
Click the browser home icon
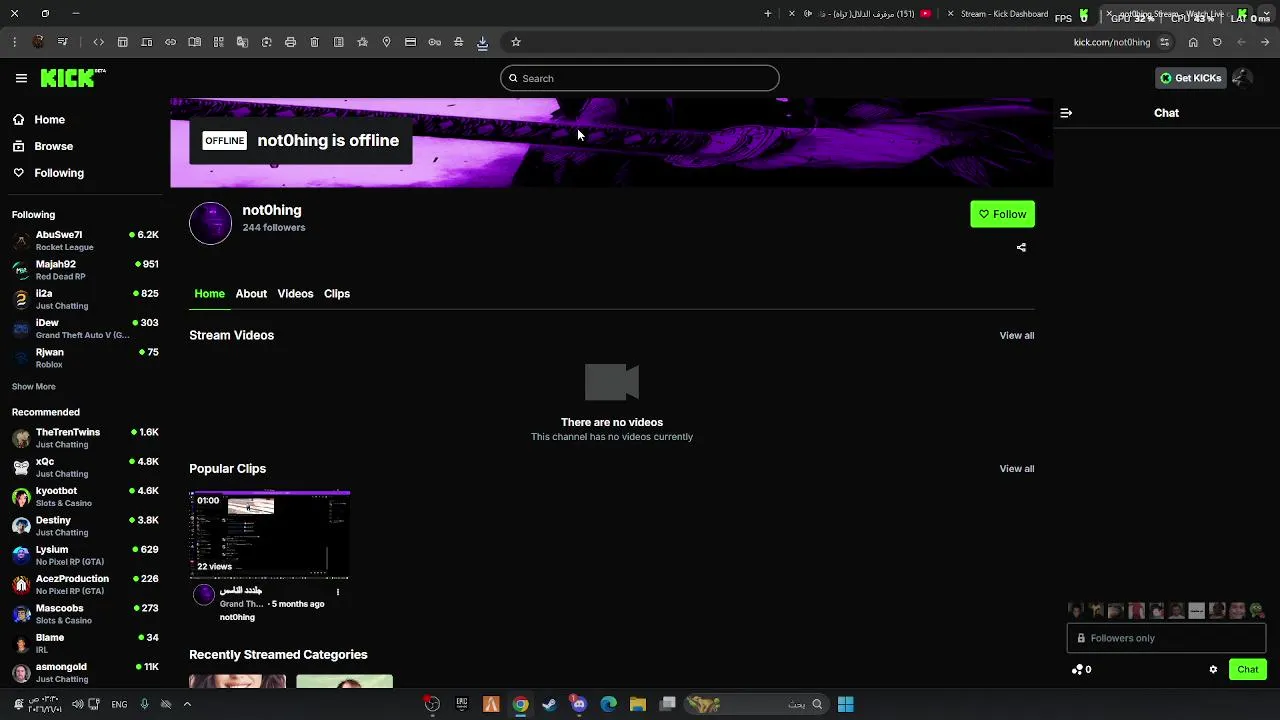[1193, 42]
